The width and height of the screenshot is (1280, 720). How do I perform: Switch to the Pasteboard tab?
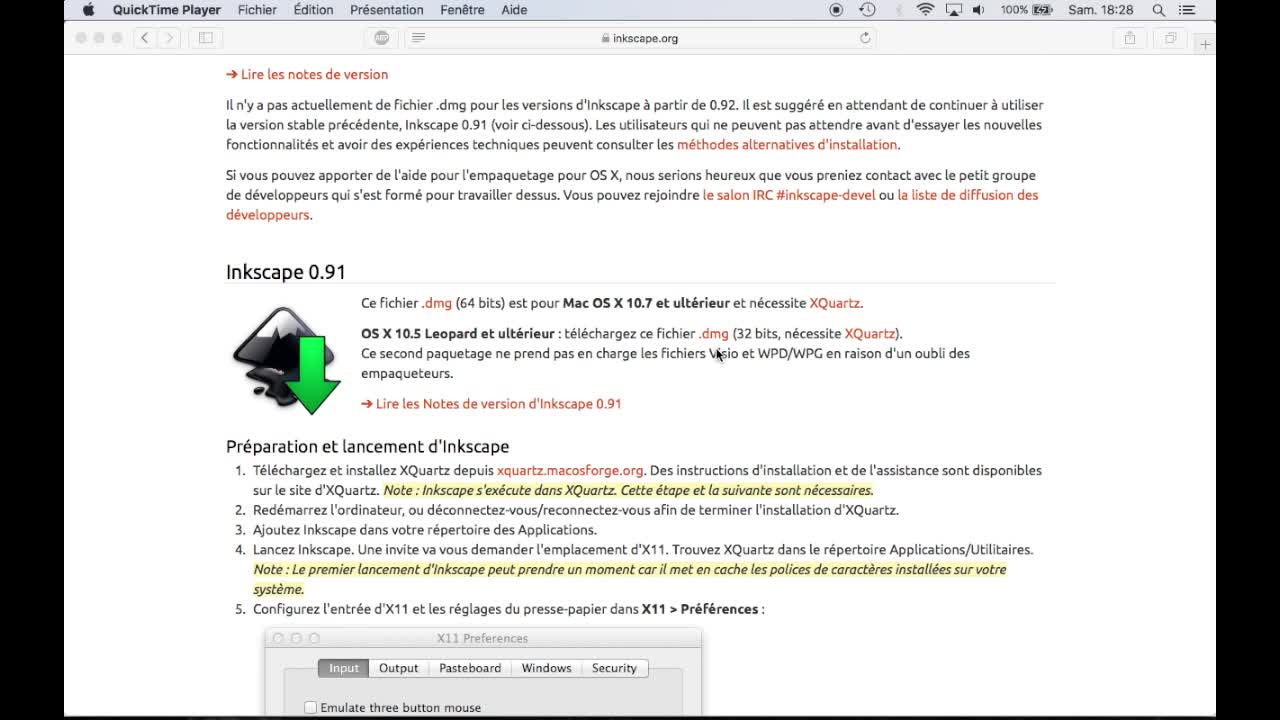click(x=469, y=668)
